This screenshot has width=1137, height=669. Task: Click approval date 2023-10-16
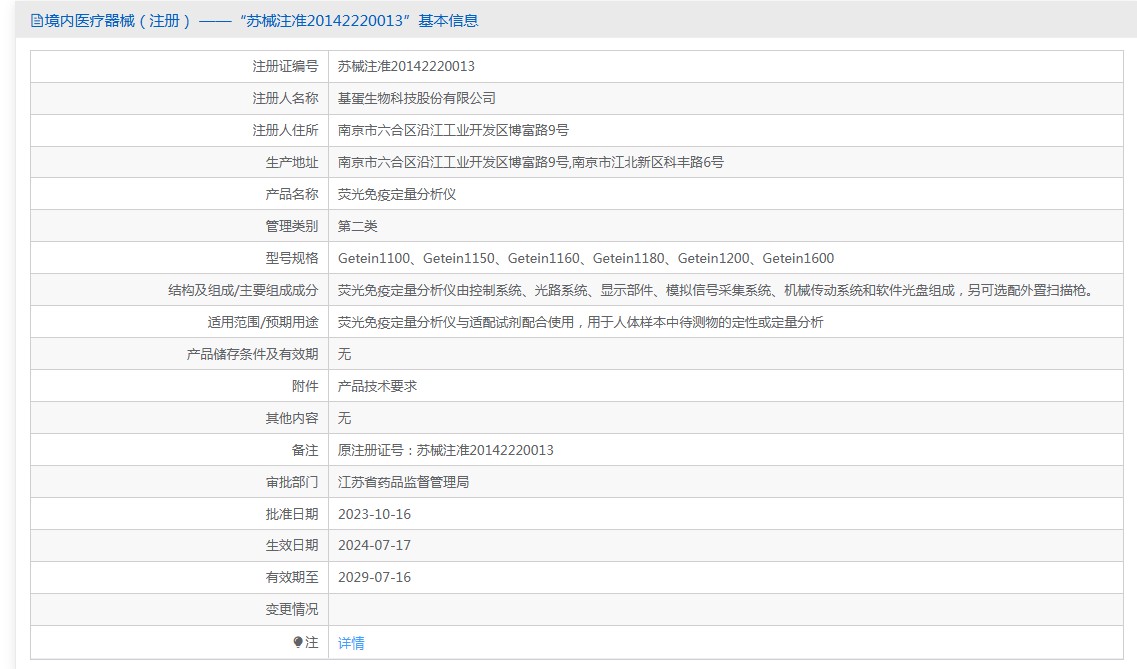coord(374,514)
